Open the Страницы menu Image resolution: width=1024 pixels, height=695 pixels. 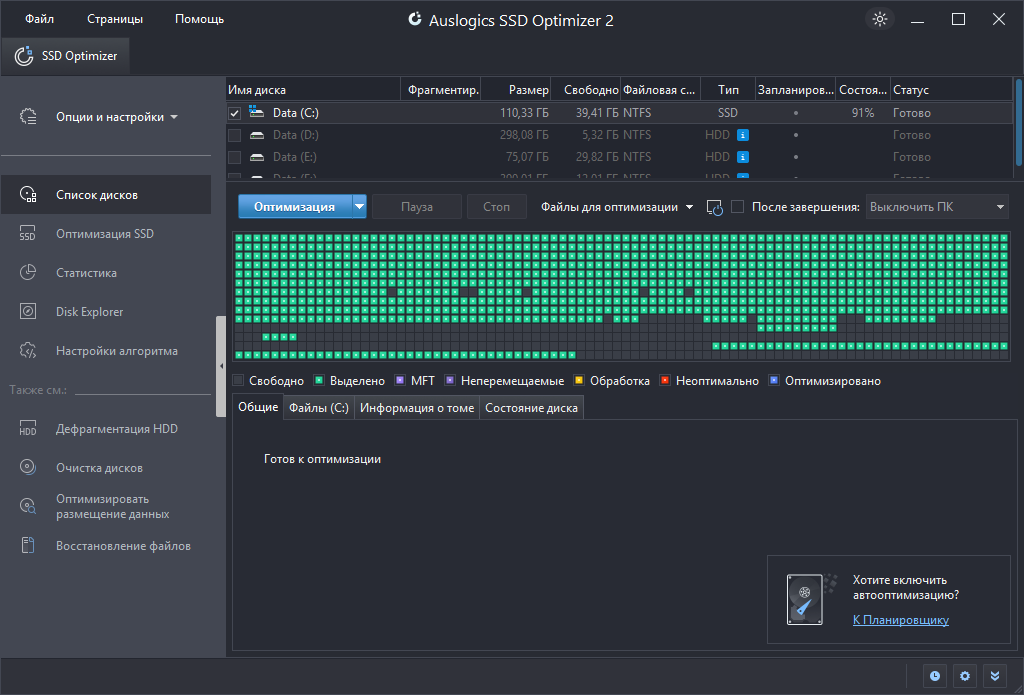[x=115, y=19]
